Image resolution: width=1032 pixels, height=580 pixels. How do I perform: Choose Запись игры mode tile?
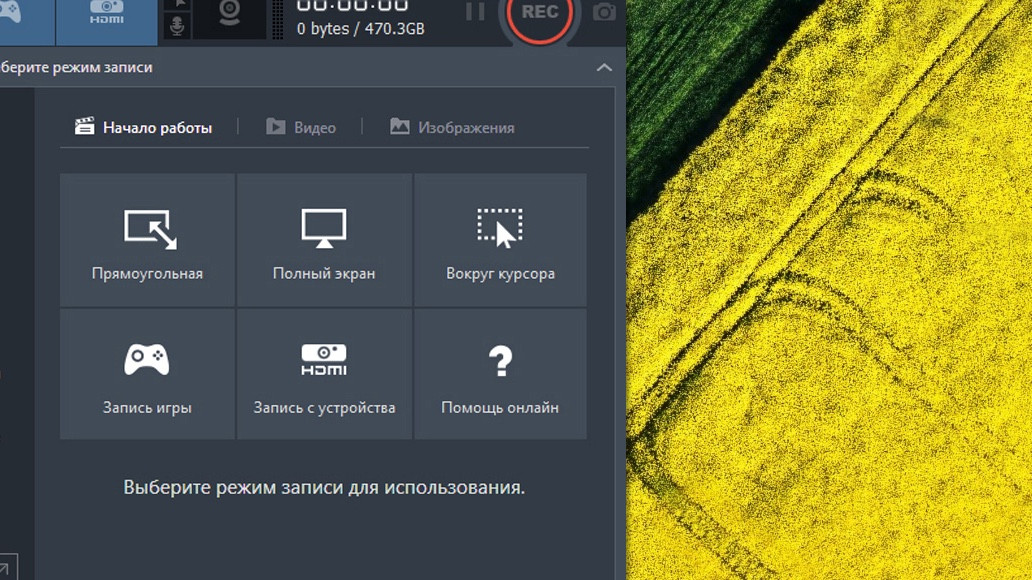147,374
